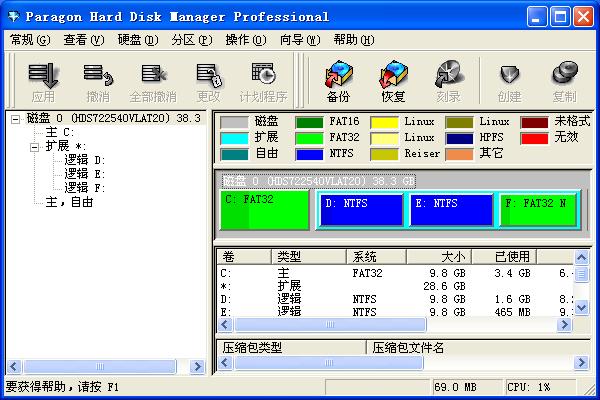Screen dimensions: 600x400
Task: Click the Restore (恢复) toolbar icon
Action: coord(393,79)
